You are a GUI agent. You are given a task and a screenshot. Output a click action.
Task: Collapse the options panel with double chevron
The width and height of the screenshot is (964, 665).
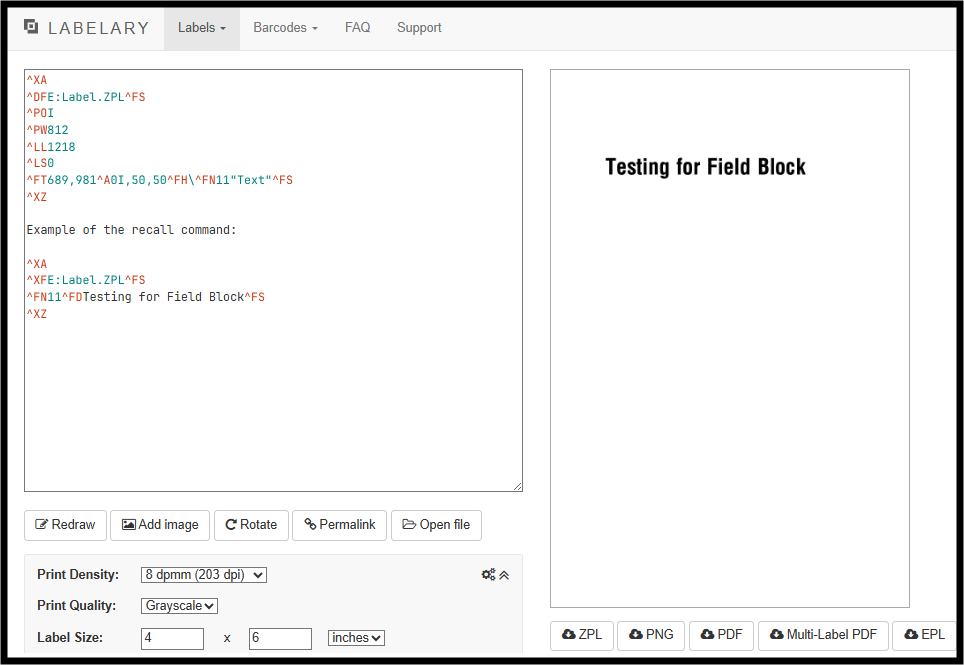(x=504, y=575)
